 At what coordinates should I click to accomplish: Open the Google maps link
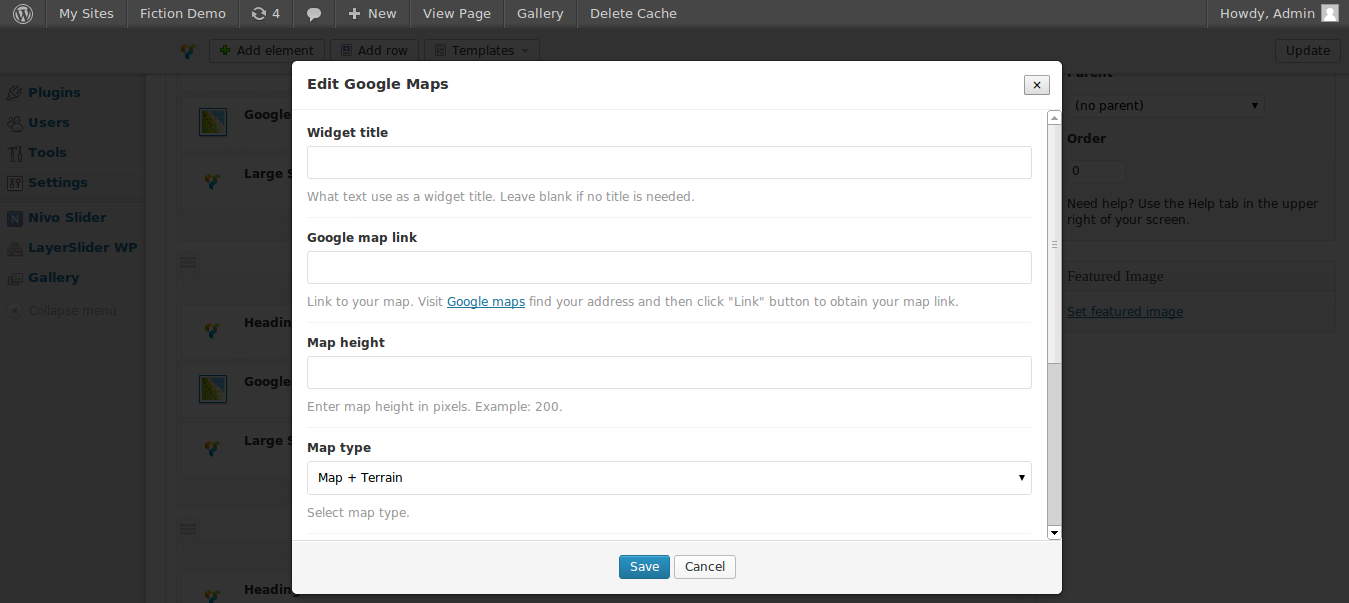pos(486,302)
